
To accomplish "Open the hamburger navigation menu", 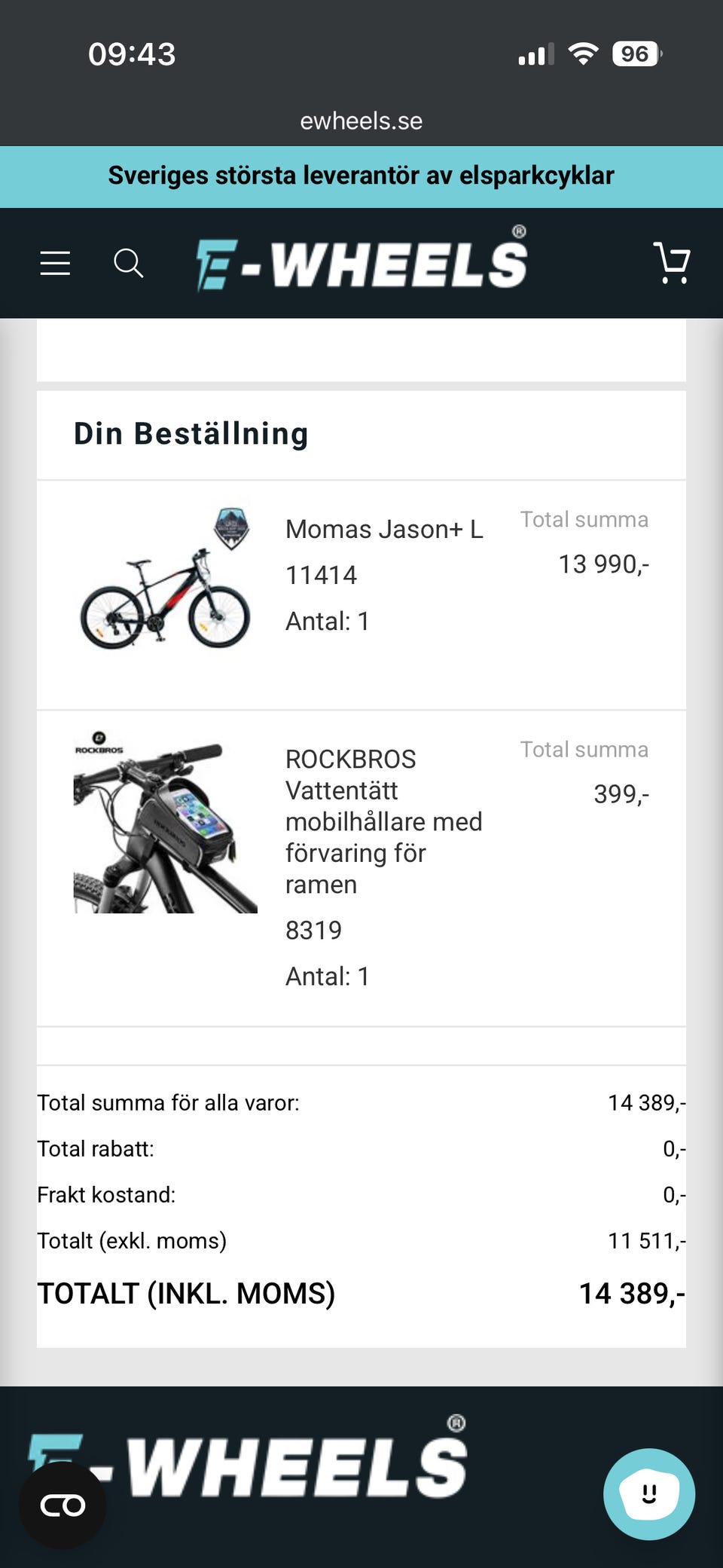I will 55,263.
